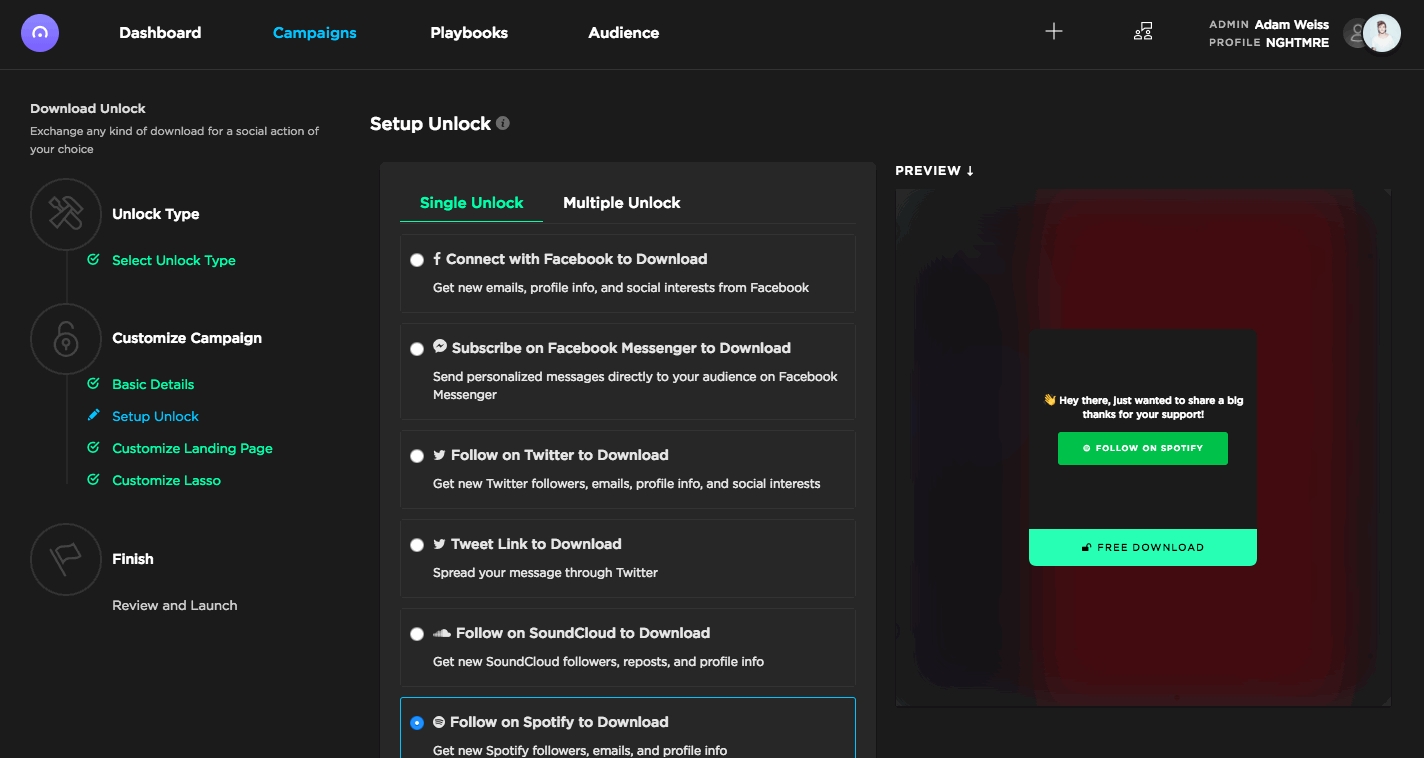Click text 'Spread your message through Twitter'
The height and width of the screenshot is (758, 1424).
[x=545, y=573]
